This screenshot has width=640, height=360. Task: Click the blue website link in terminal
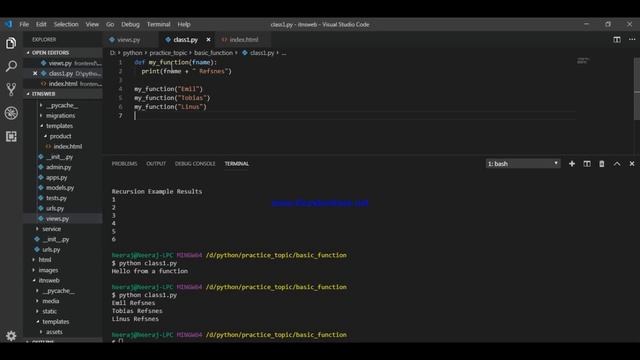coord(320,202)
